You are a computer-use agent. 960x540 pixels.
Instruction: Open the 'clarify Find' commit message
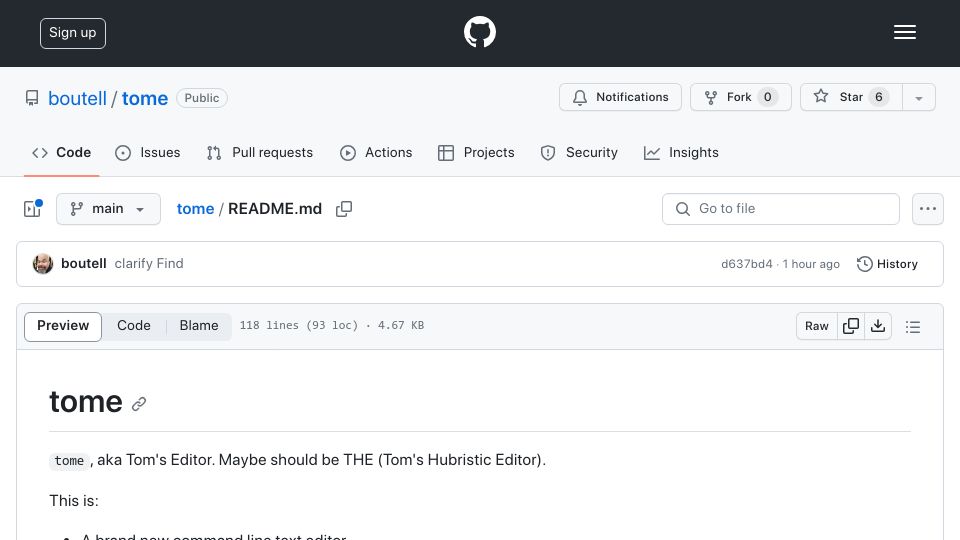149,263
